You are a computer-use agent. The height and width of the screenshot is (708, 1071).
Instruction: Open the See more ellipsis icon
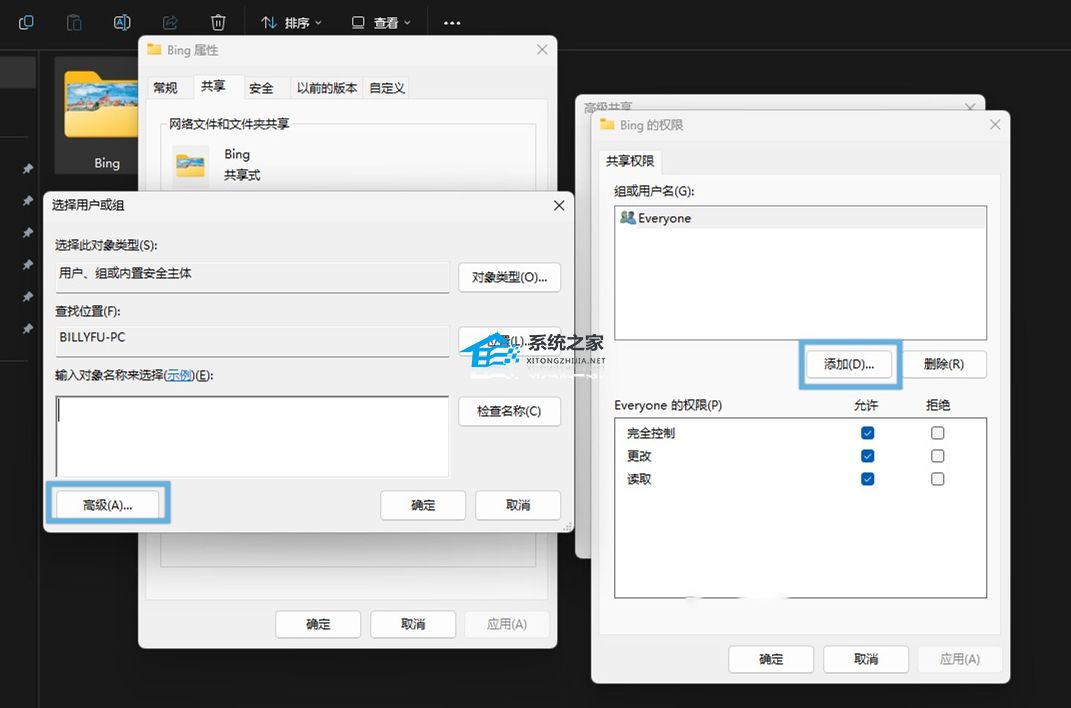tap(451, 22)
